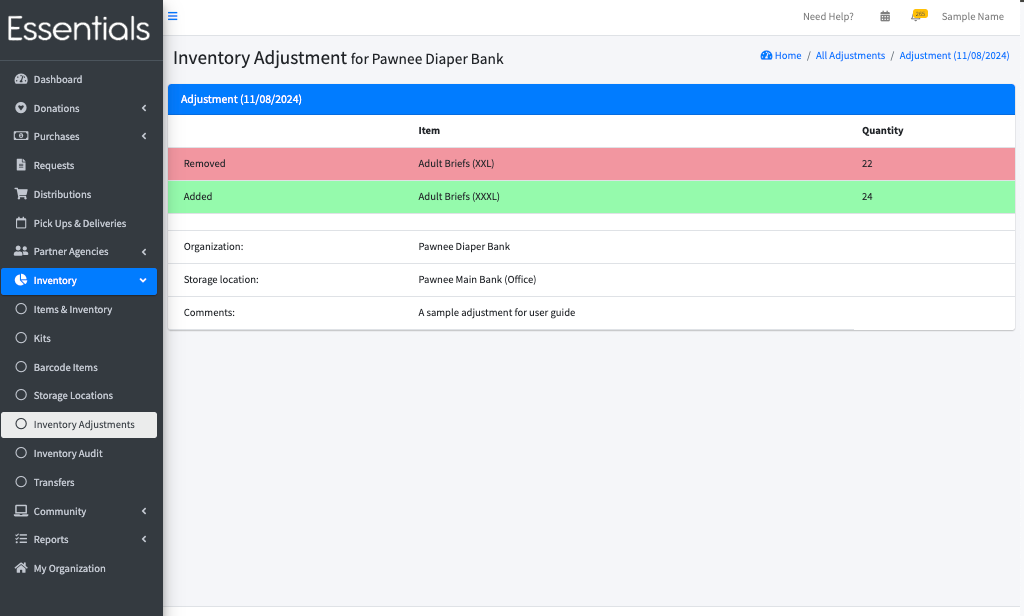Click the Adjustment (11/08/2024) breadcrumb
The image size is (1024, 616).
(x=954, y=56)
